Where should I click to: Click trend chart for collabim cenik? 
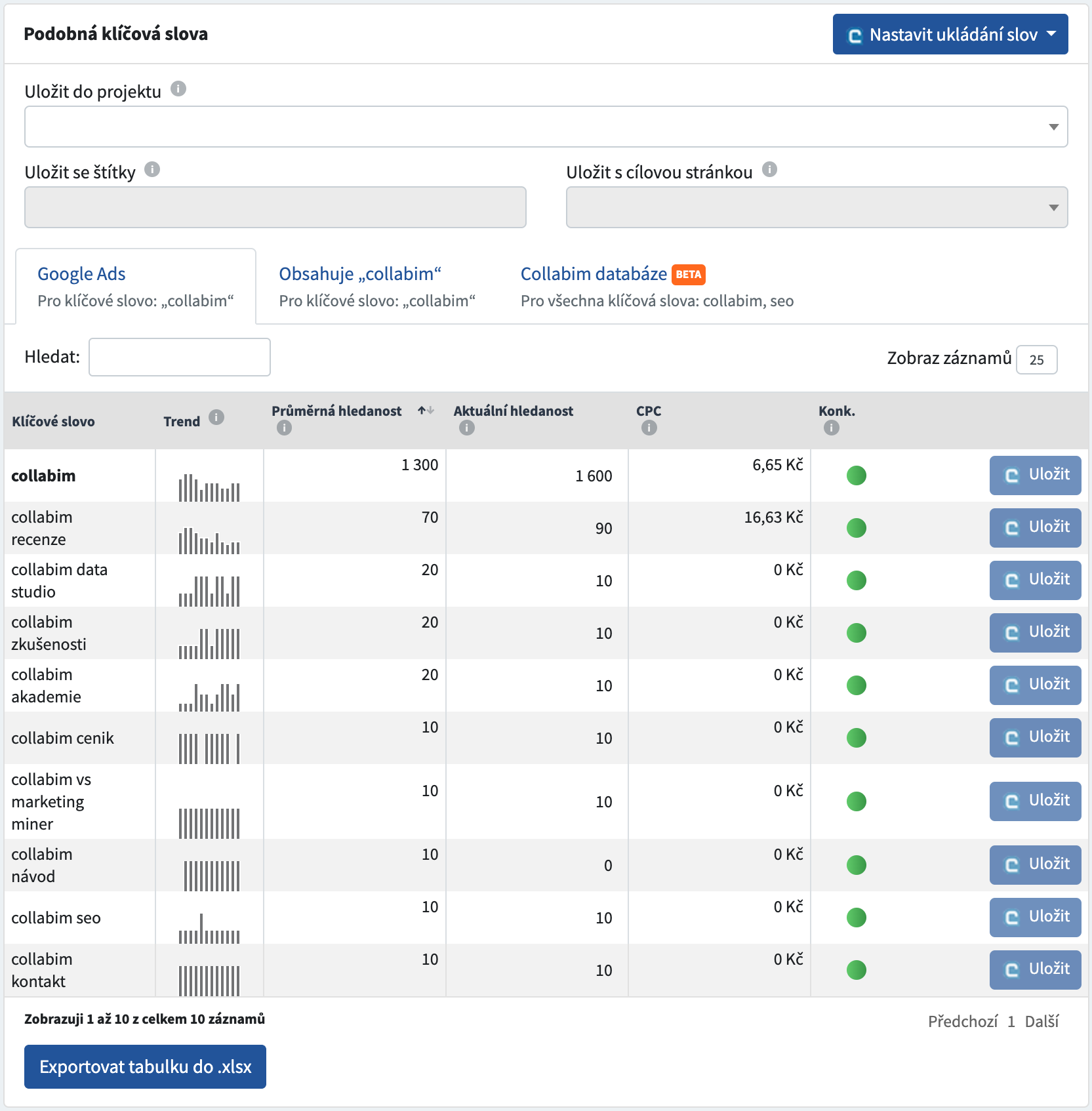(x=209, y=748)
